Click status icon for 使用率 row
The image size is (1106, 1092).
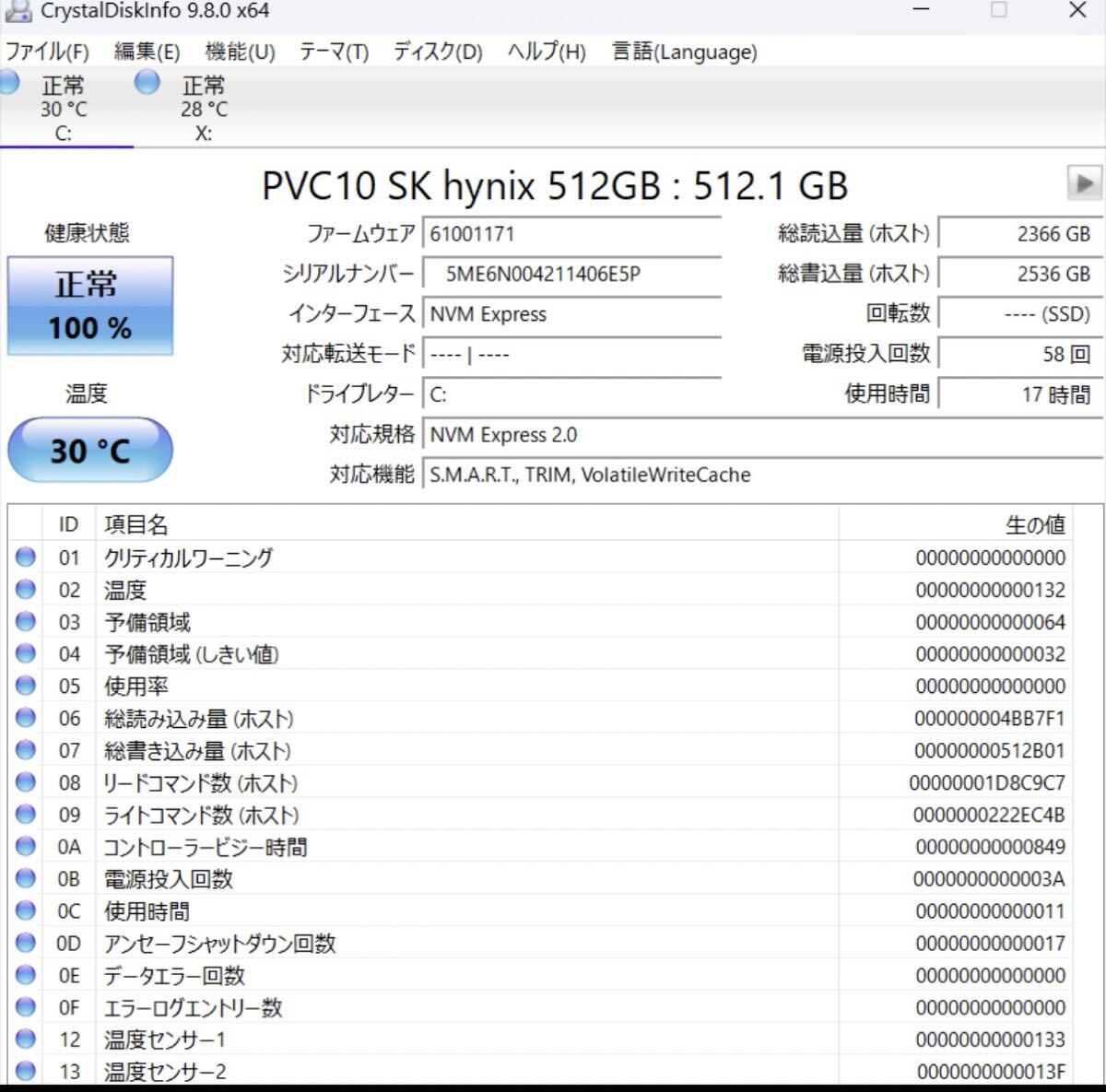coord(26,686)
